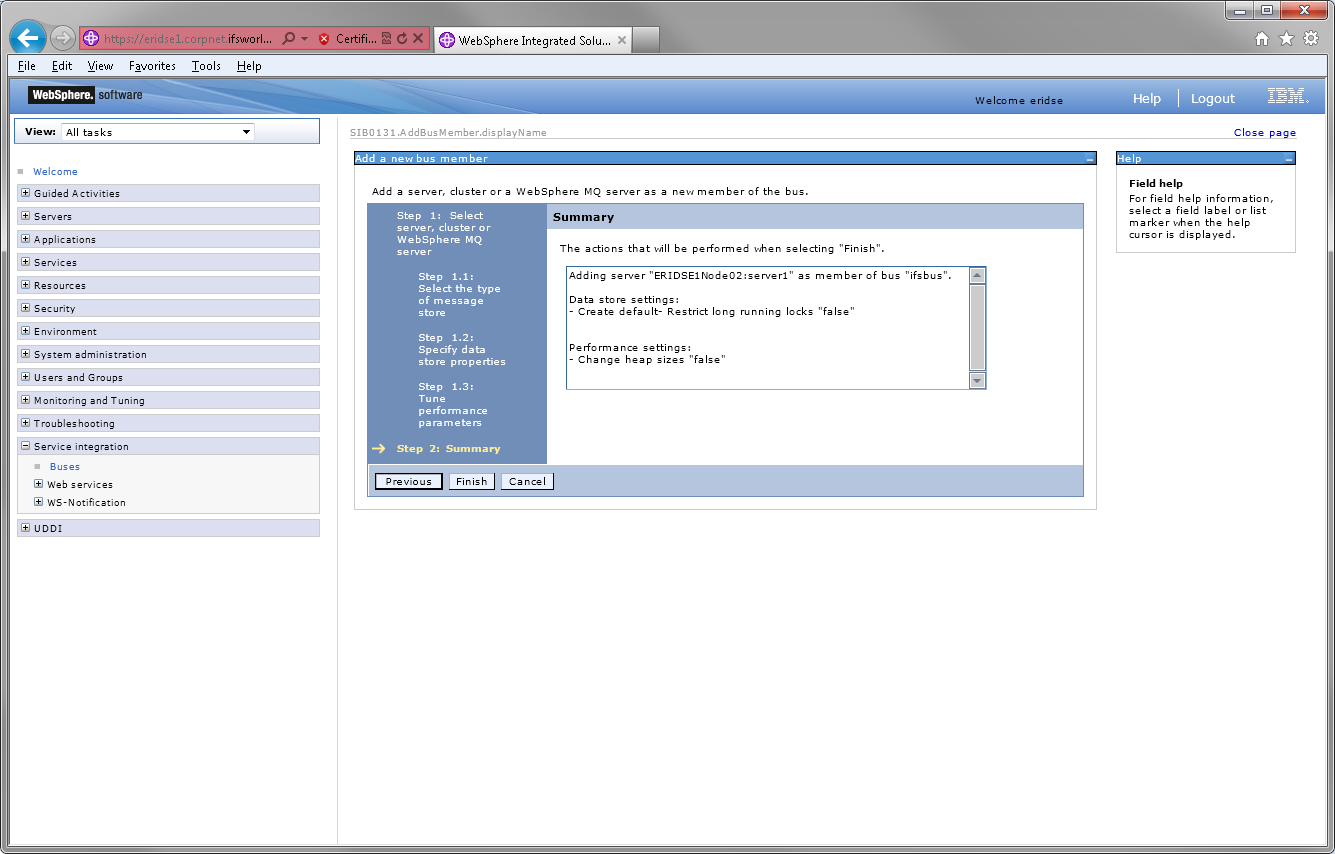Click the IBM logo
1335x854 pixels.
pos(1286,96)
